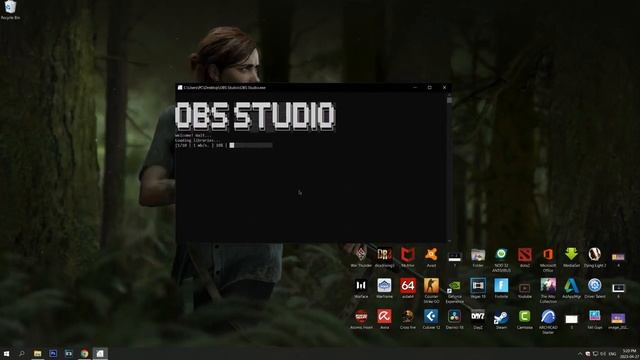640x360 pixels.
Task: Launch the dota2 desktop shortcut
Action: point(524,258)
